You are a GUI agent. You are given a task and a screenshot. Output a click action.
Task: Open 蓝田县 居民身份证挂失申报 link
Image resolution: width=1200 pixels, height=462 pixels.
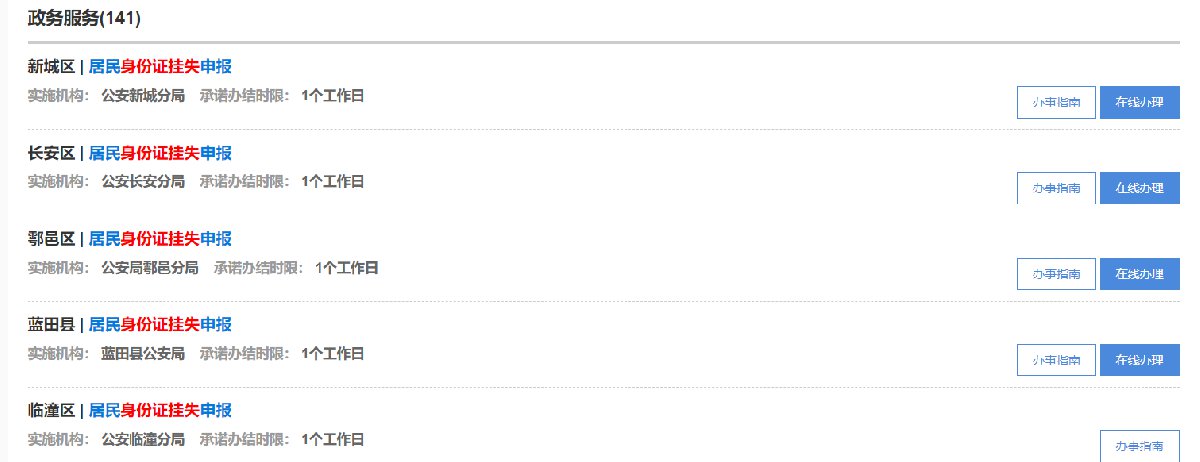pyautogui.click(x=160, y=325)
